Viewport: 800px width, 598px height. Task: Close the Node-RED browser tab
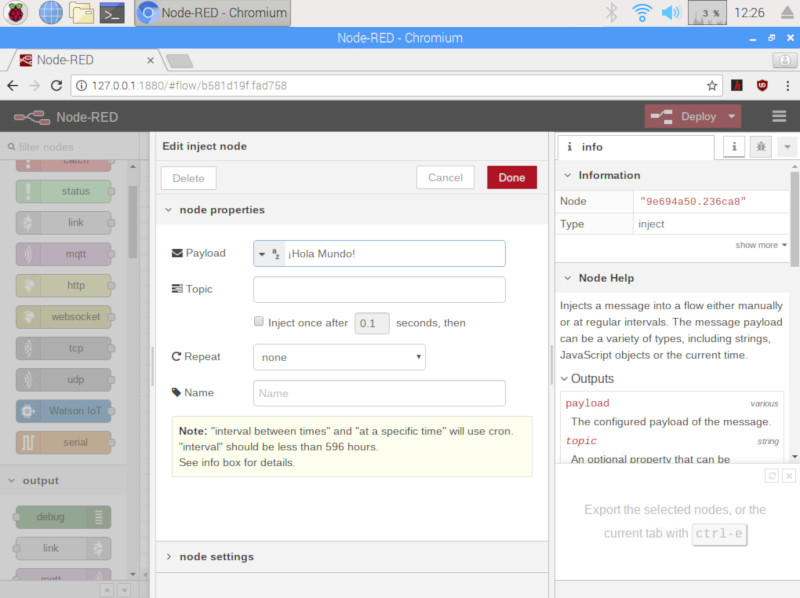151,60
